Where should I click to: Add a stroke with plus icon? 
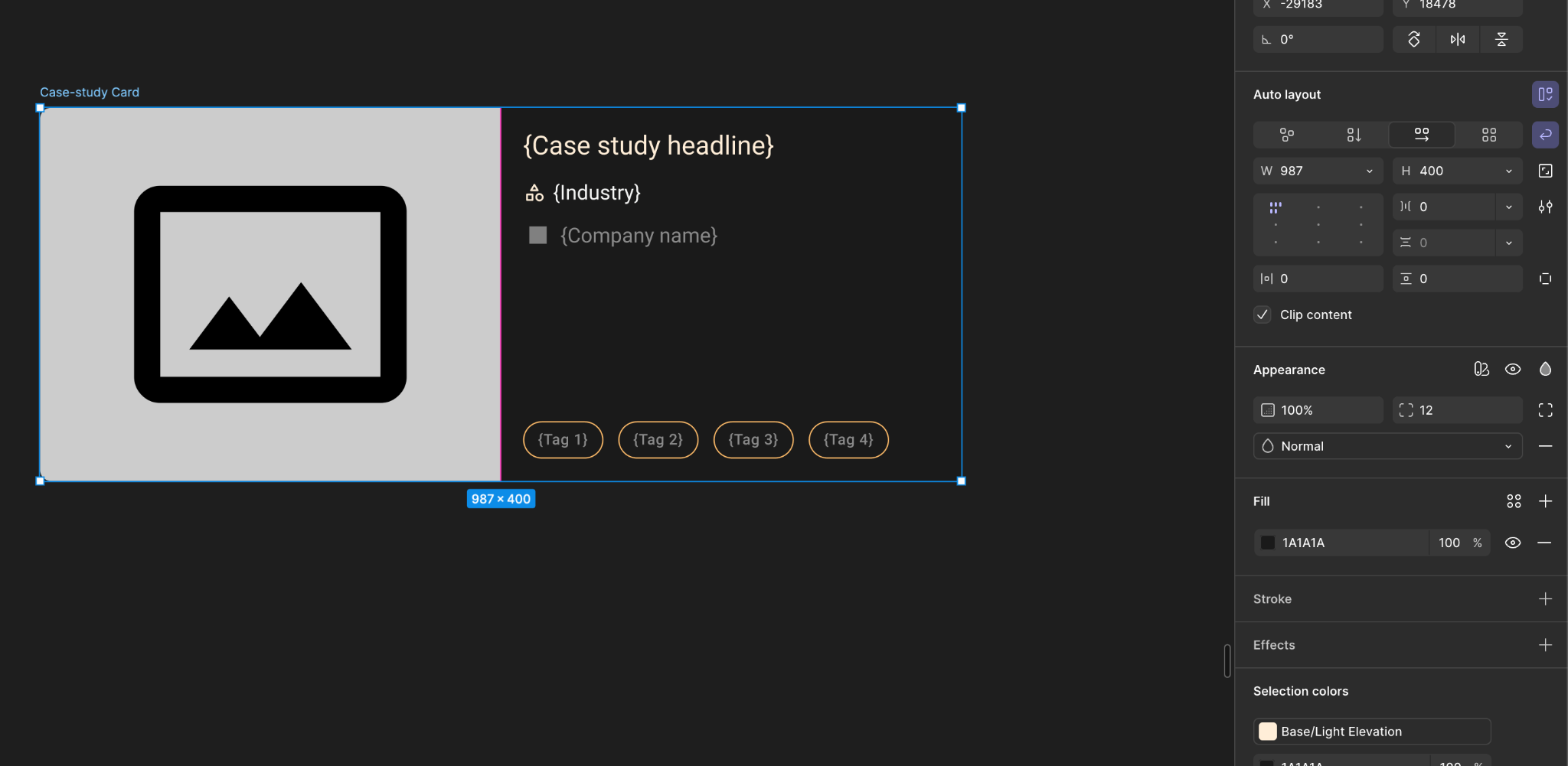[x=1545, y=599]
